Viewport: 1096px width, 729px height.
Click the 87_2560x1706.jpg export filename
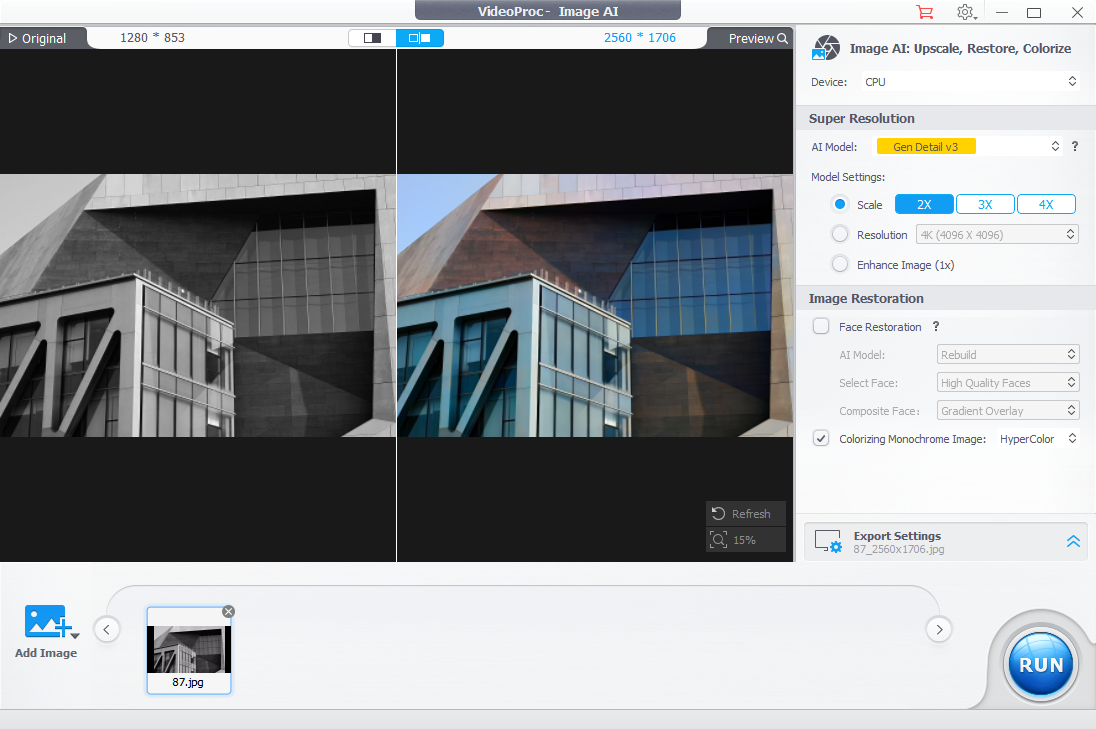[898, 549]
